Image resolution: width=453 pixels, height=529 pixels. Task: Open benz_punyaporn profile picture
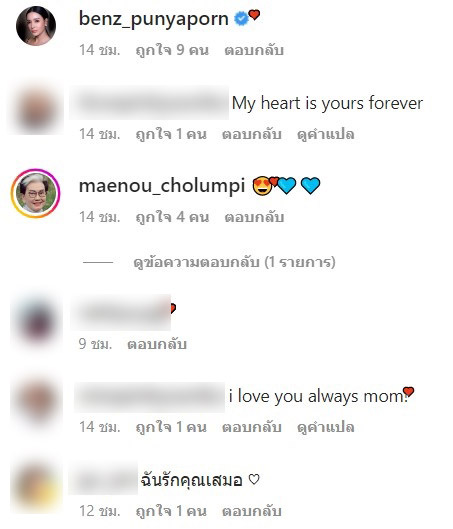pos(36,26)
